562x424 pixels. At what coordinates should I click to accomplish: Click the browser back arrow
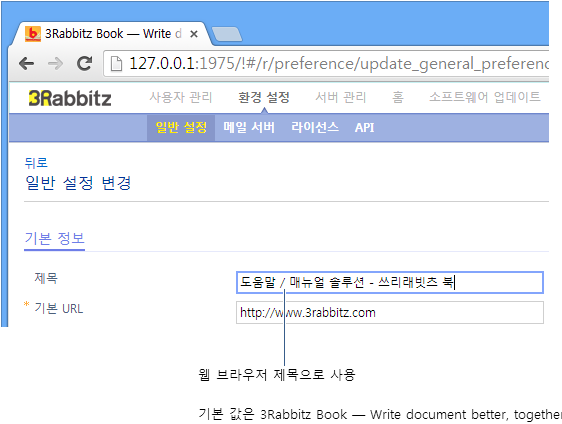point(27,64)
